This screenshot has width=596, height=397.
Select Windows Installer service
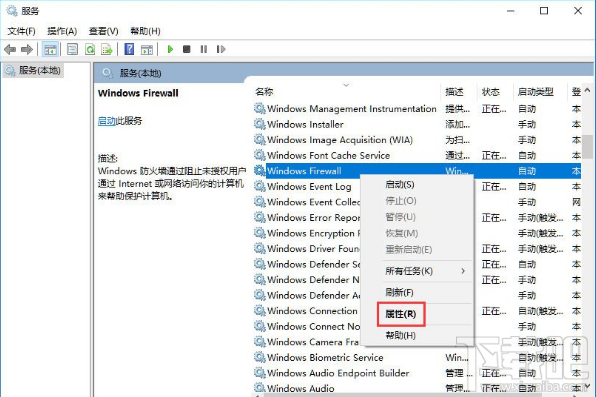coord(305,124)
